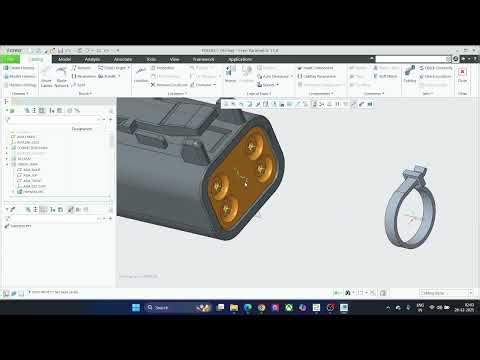
Task: Open the Cabling filter dropdown at bottom right
Action: point(446,293)
